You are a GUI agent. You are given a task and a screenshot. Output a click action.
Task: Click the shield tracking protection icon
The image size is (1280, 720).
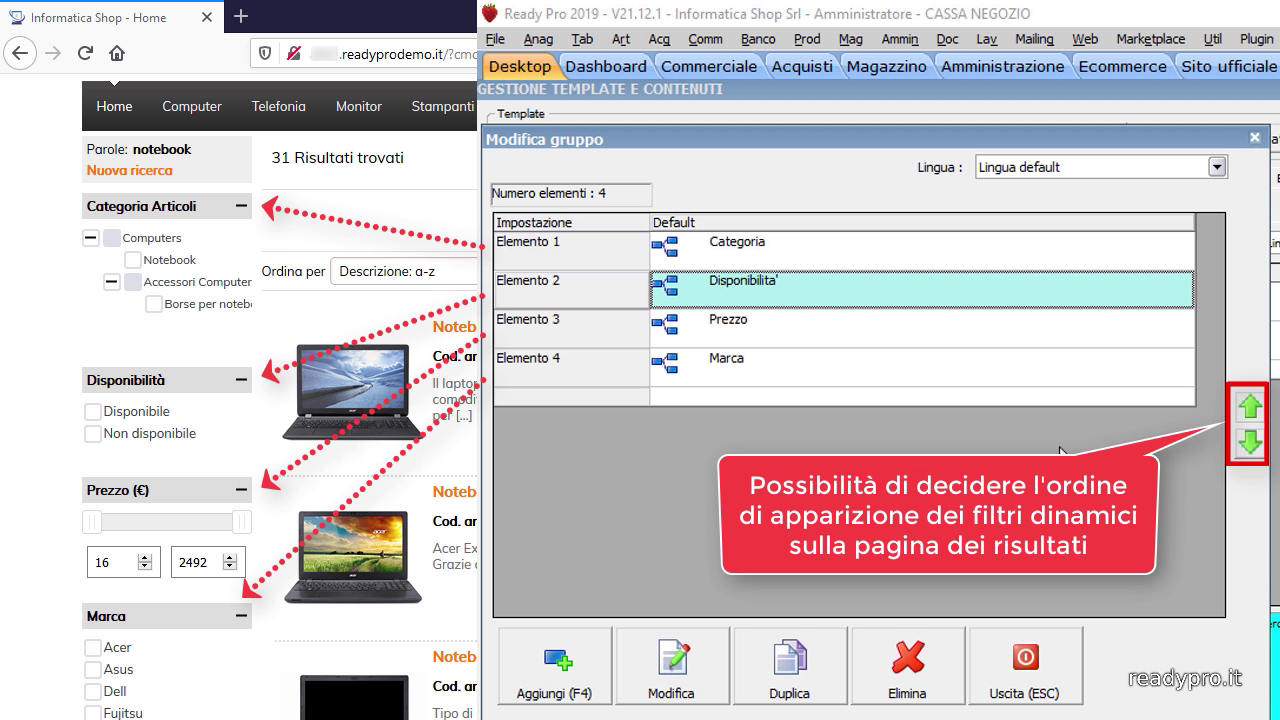(265, 53)
